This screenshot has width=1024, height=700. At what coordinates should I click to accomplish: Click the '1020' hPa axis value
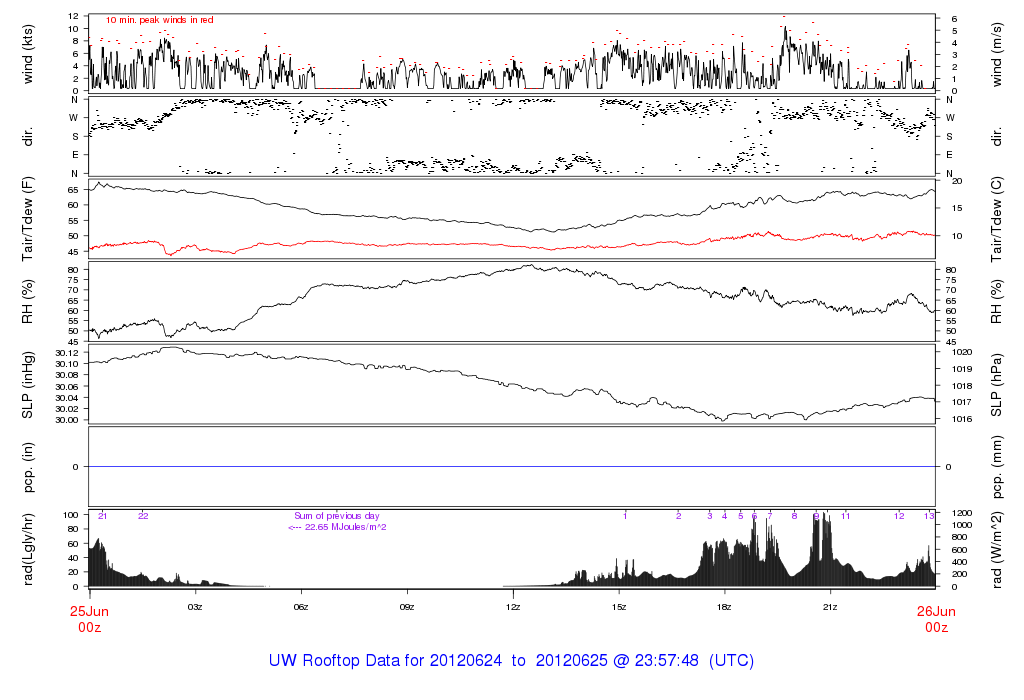point(963,352)
